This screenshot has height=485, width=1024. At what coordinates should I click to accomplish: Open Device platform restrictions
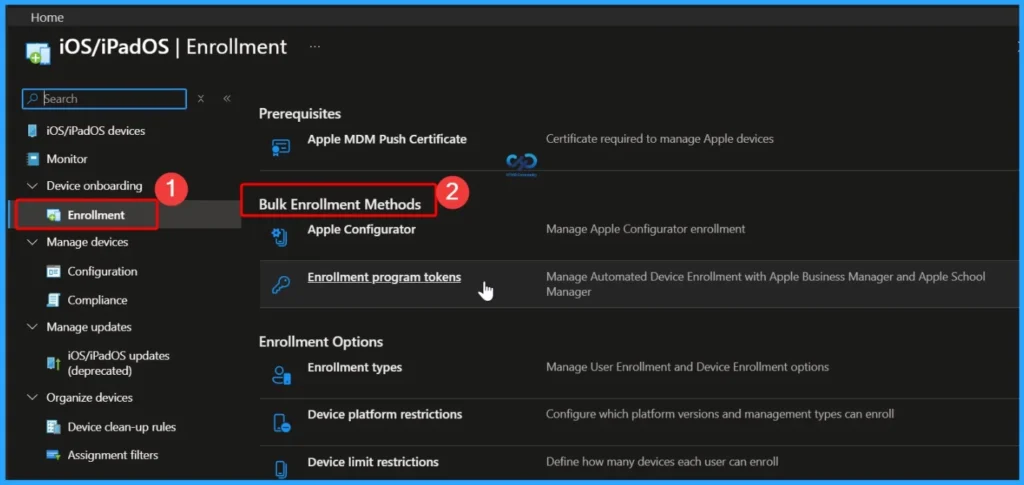385,415
